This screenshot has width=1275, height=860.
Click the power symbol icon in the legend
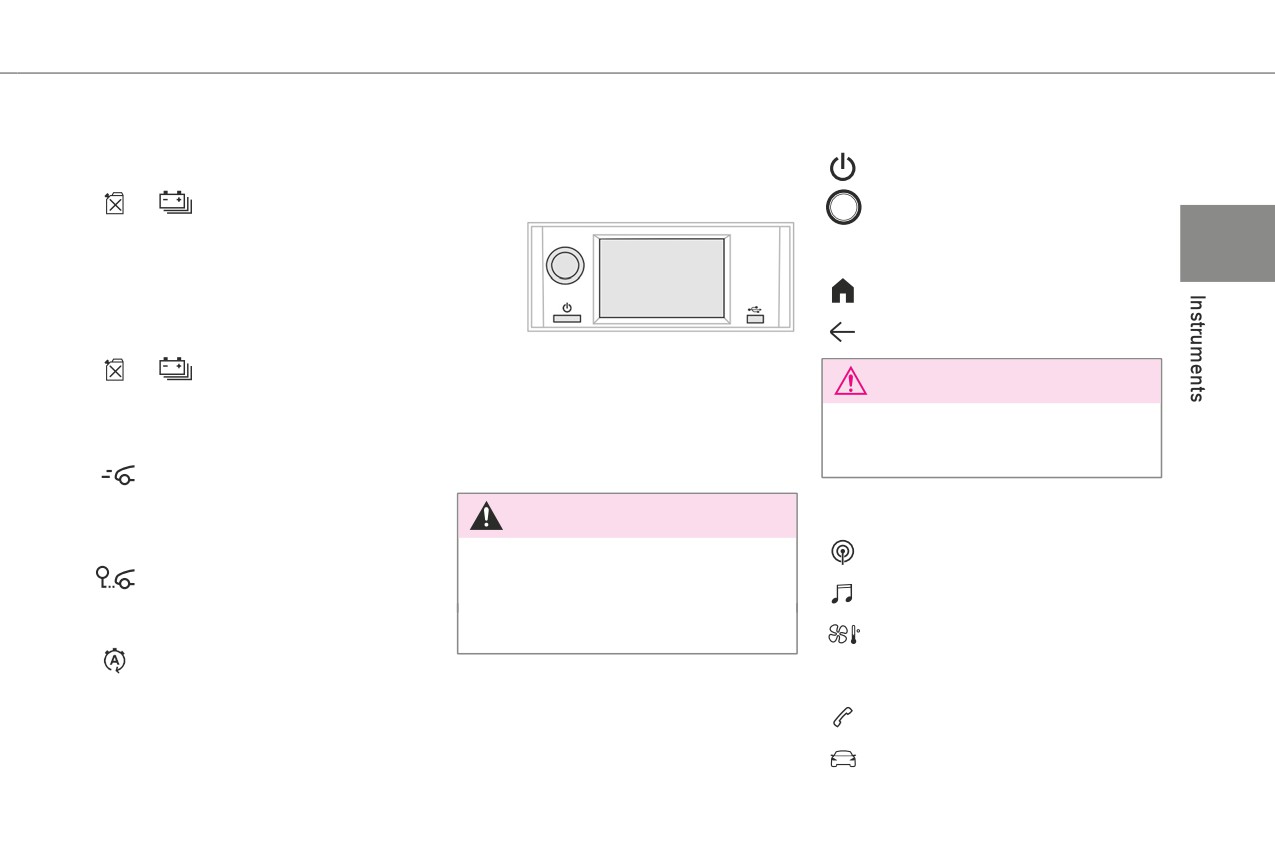(x=843, y=166)
